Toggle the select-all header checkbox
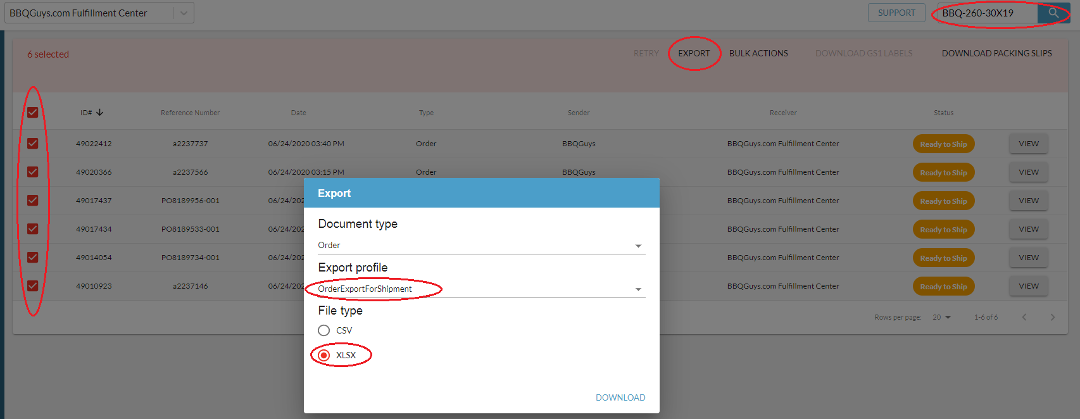 pyautogui.click(x=32, y=113)
